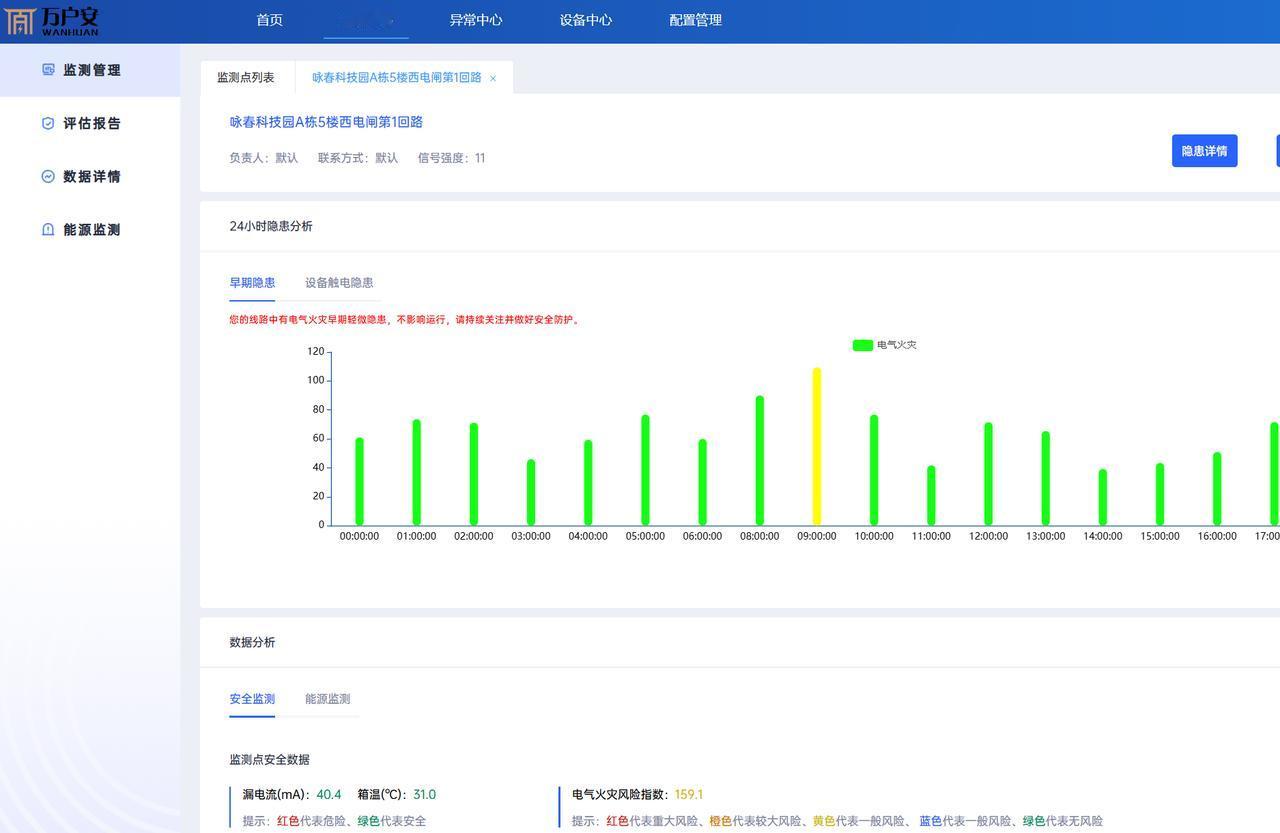Click the 监测管理 sidebar icon
Screen dimensions: 1280x833
click(x=48, y=70)
